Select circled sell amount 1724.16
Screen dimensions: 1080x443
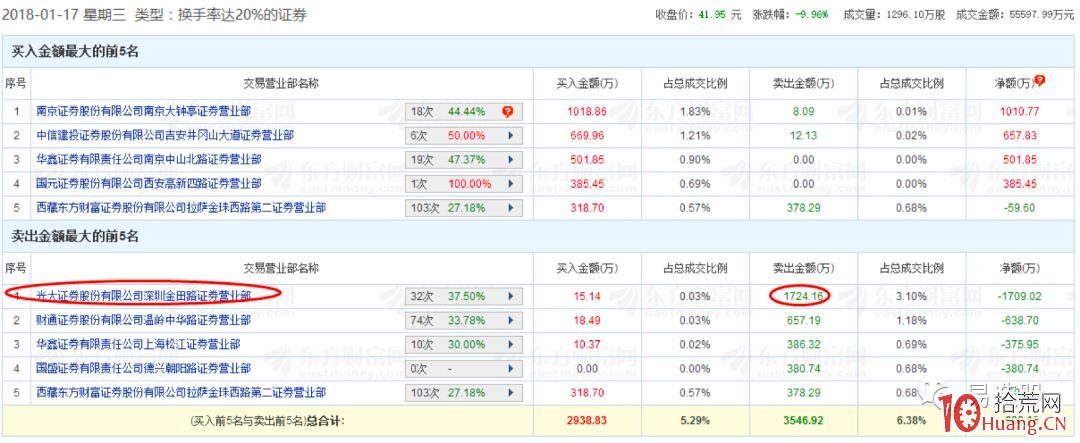pos(801,296)
